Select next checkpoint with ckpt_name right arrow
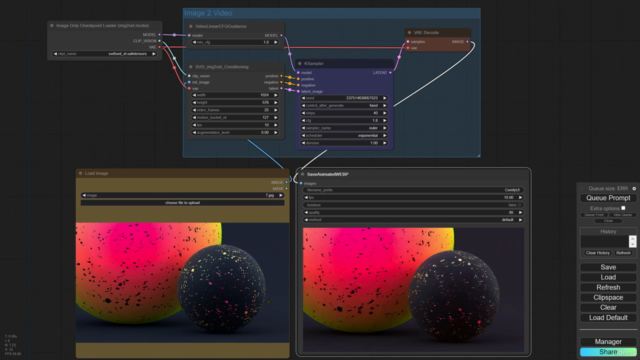The width and height of the screenshot is (640, 360). (x=154, y=53)
